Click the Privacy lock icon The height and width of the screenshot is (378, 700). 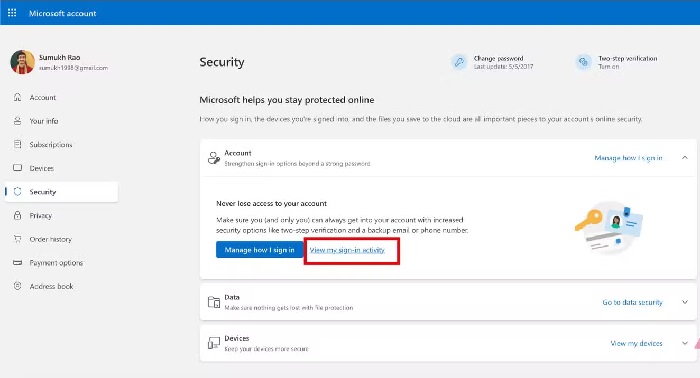point(17,215)
